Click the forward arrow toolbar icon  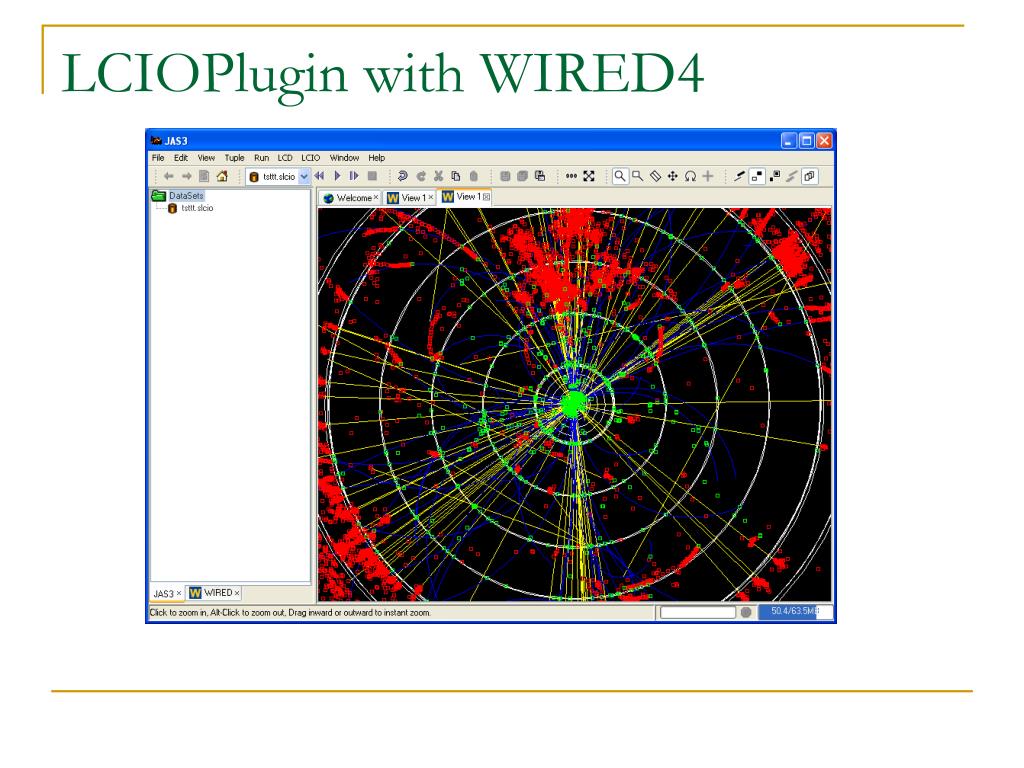[x=186, y=176]
